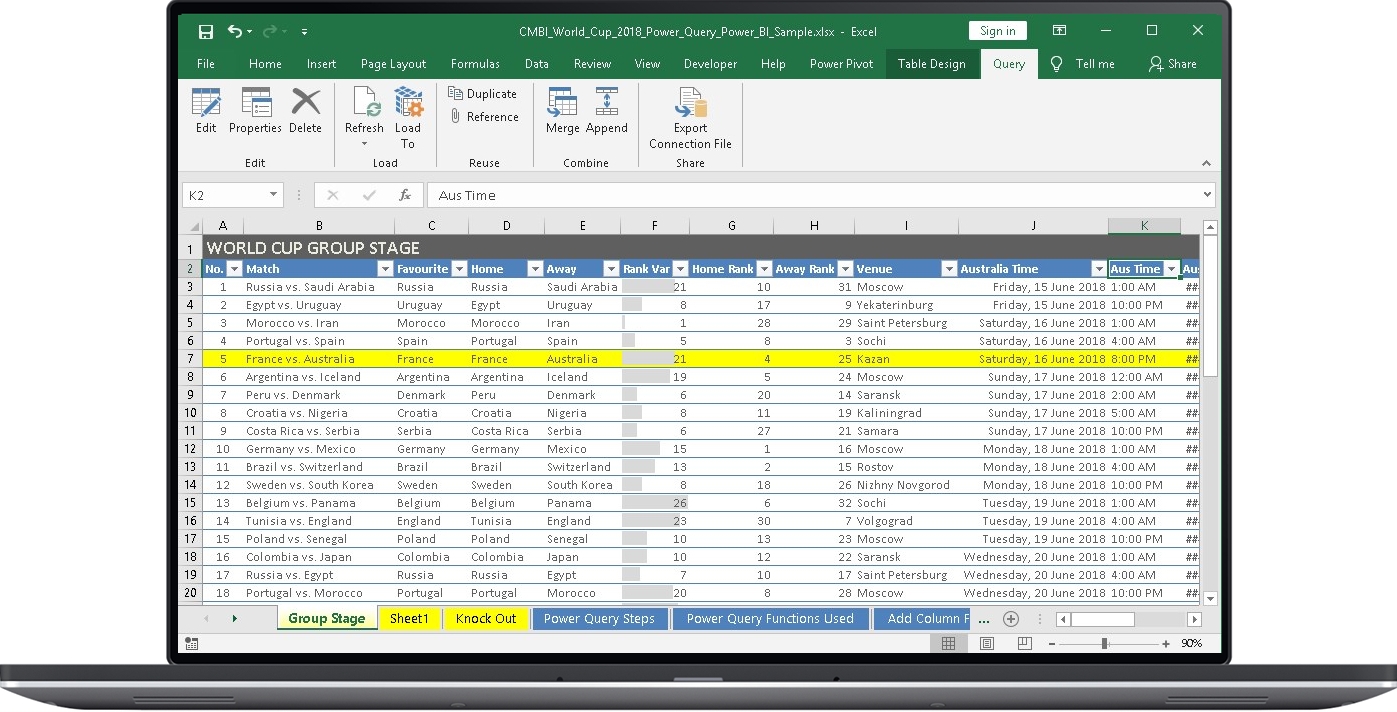Click the next sheet navigation arrow
This screenshot has height=712, width=1397.
235,619
